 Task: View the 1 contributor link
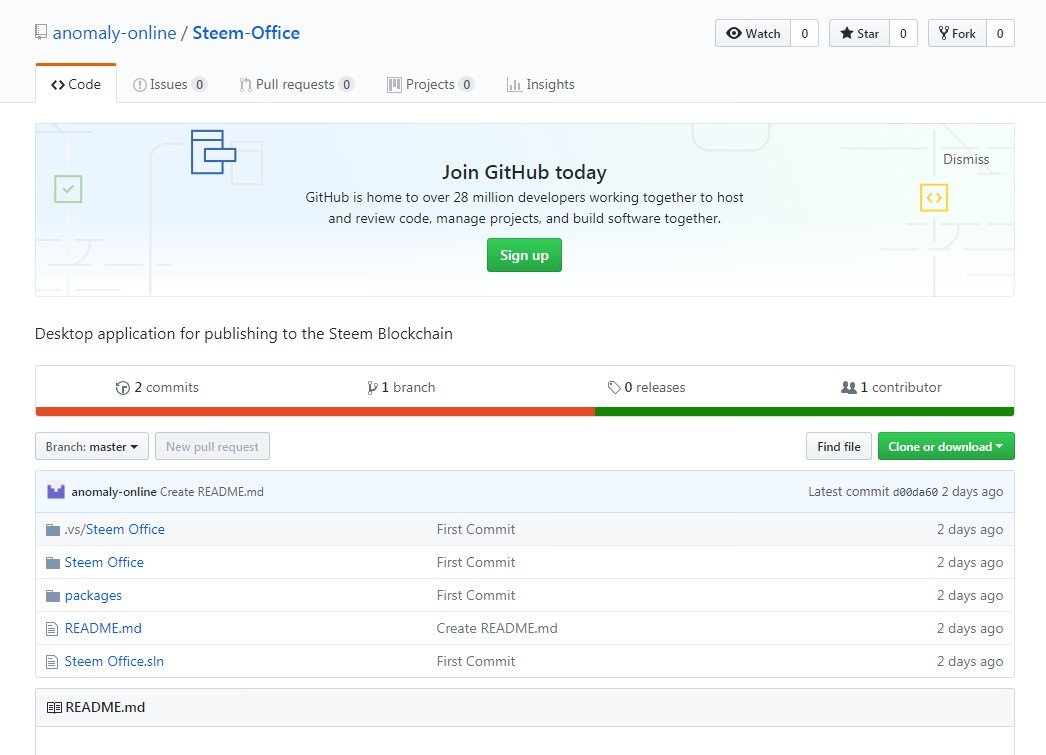pyautogui.click(x=891, y=388)
